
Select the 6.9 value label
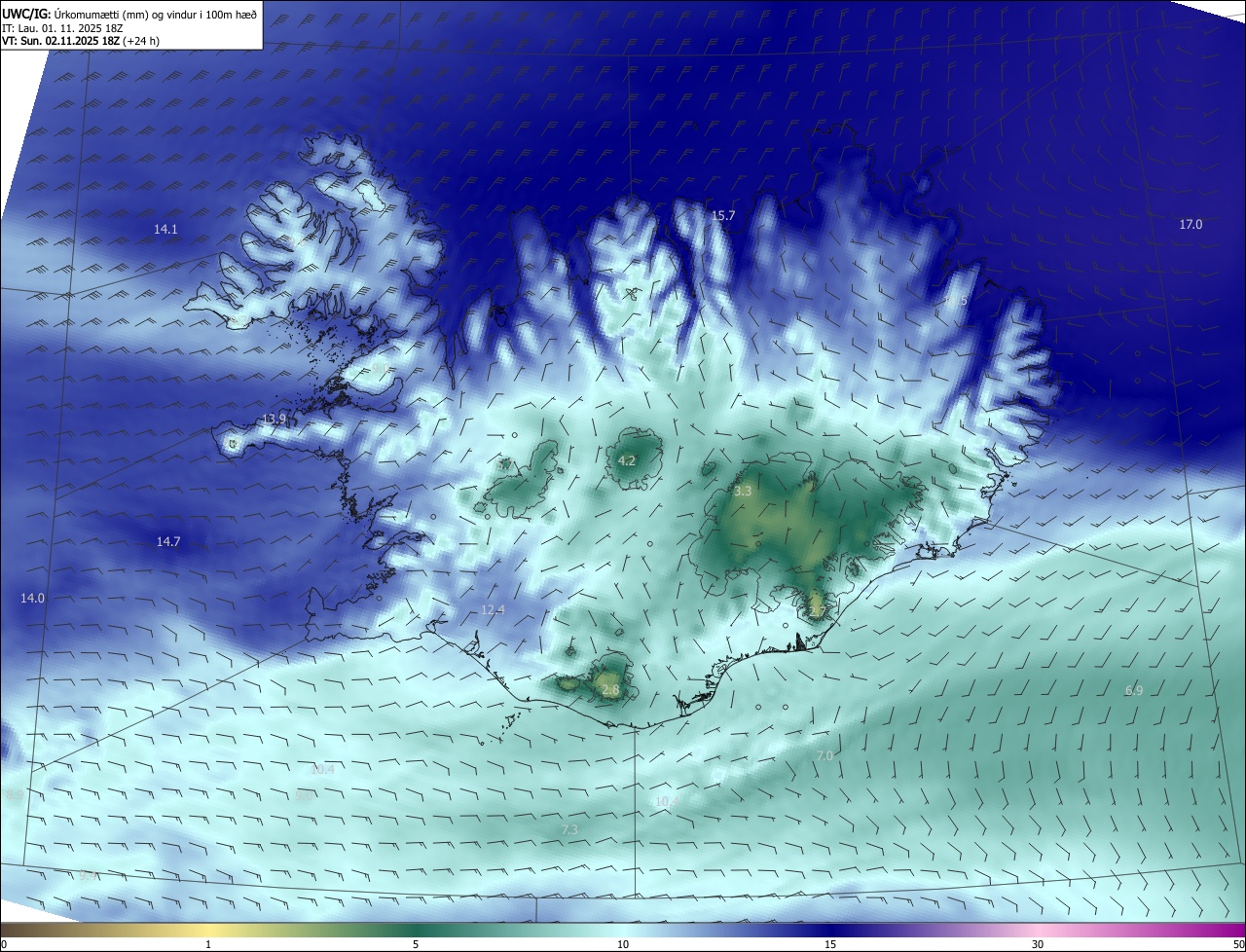[x=1134, y=691]
